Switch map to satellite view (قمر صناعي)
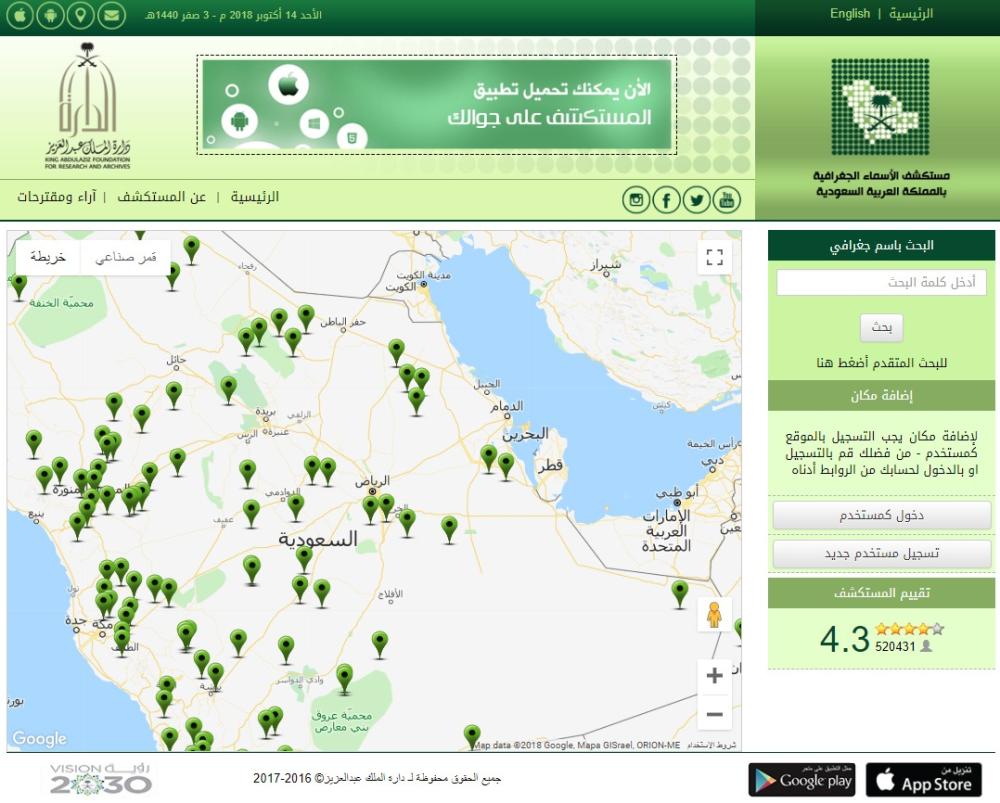1000x803 pixels. coord(126,257)
